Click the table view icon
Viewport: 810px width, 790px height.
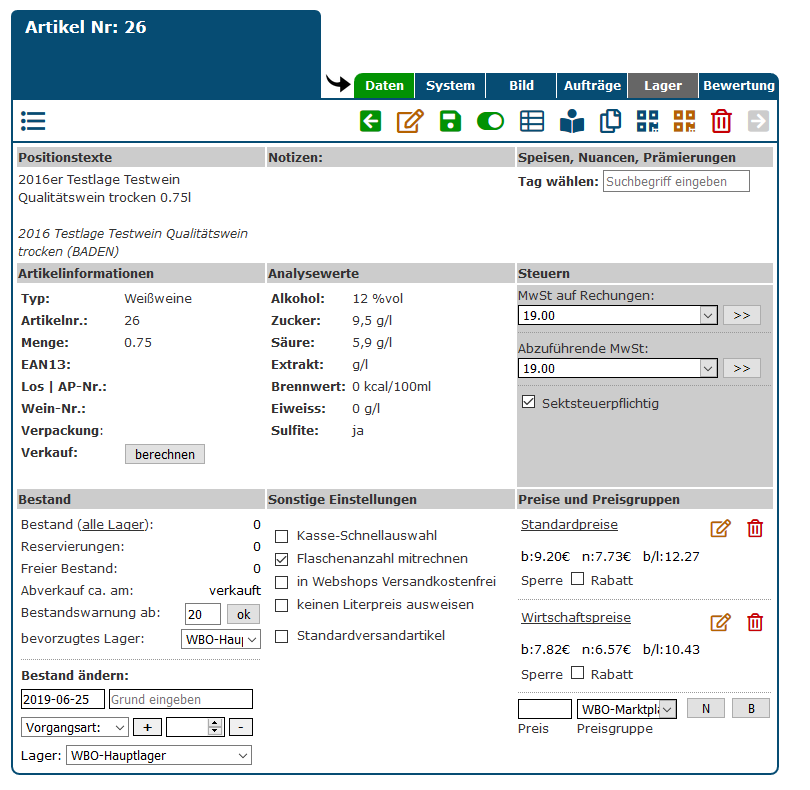click(532, 122)
